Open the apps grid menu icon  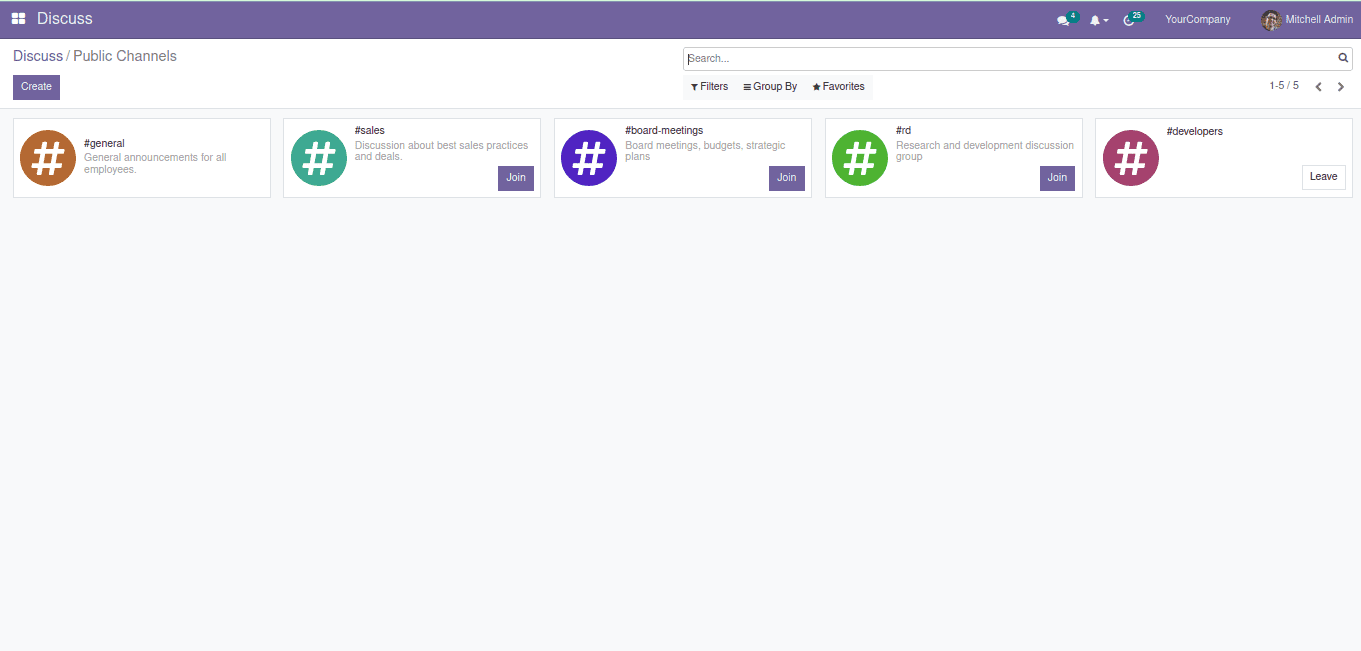[18, 19]
